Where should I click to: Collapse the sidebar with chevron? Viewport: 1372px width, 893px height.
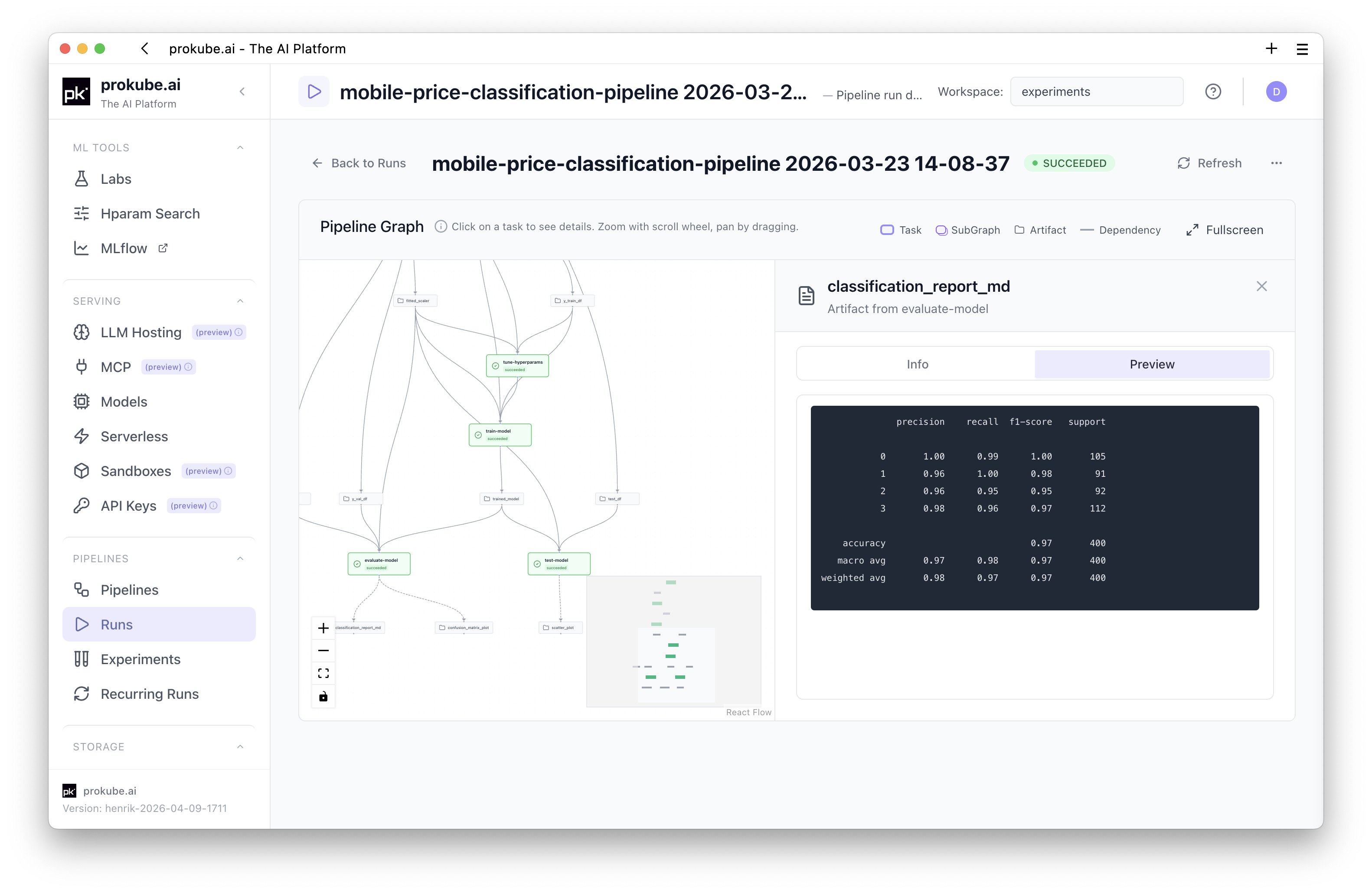(x=242, y=91)
